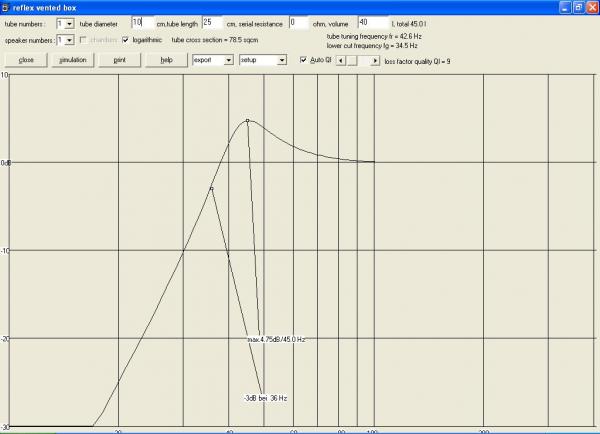Expand the setup dropdown list

point(282,60)
